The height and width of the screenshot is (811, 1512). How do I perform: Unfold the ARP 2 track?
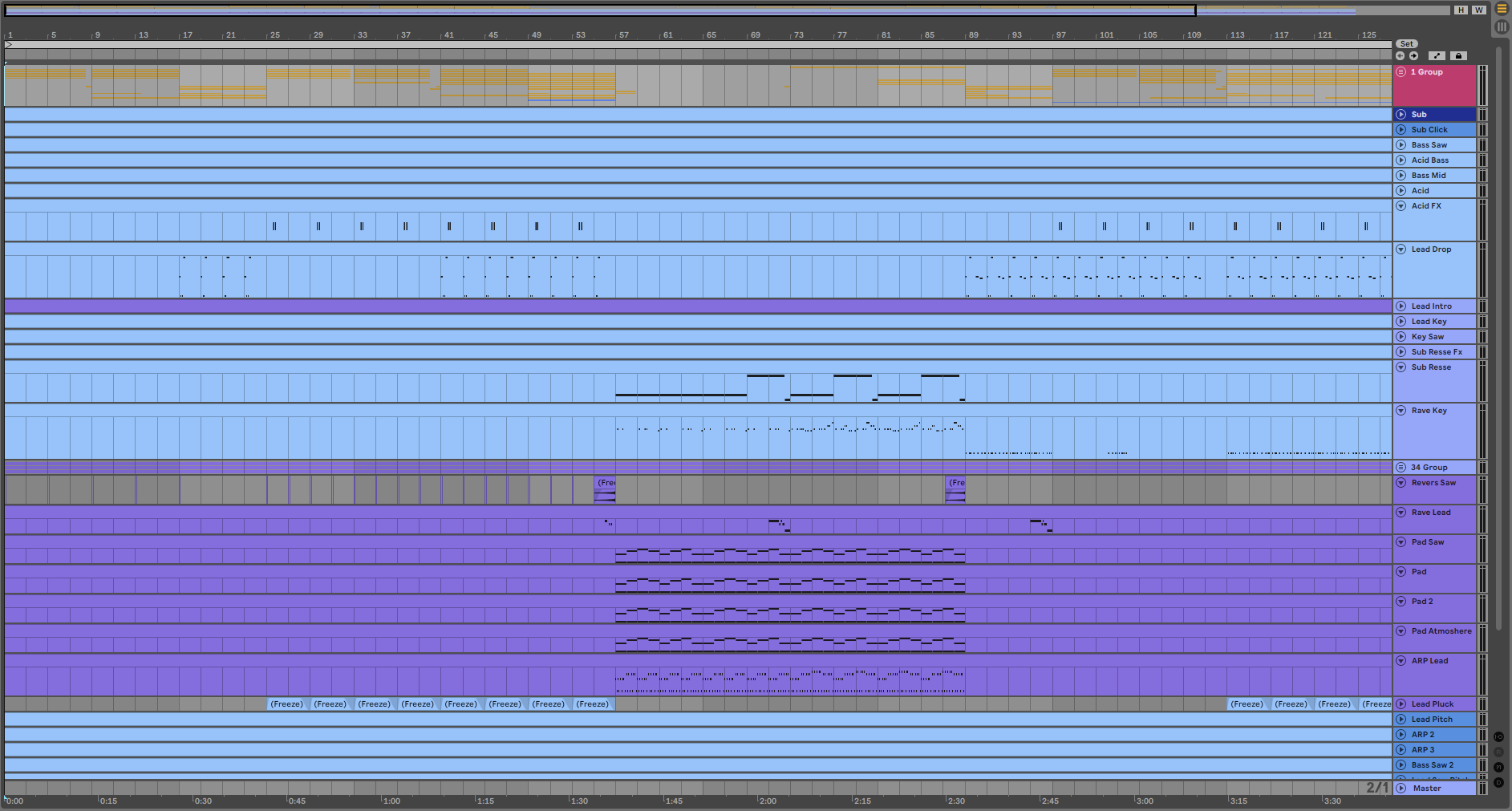pos(1401,735)
